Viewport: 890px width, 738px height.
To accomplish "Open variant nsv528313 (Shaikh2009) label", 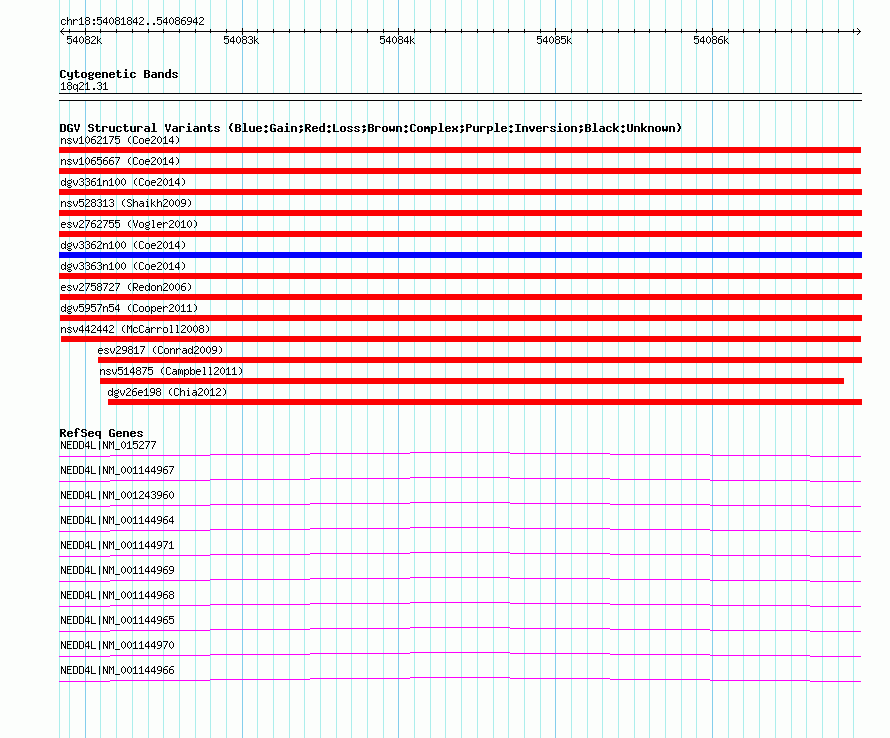I will click(126, 203).
